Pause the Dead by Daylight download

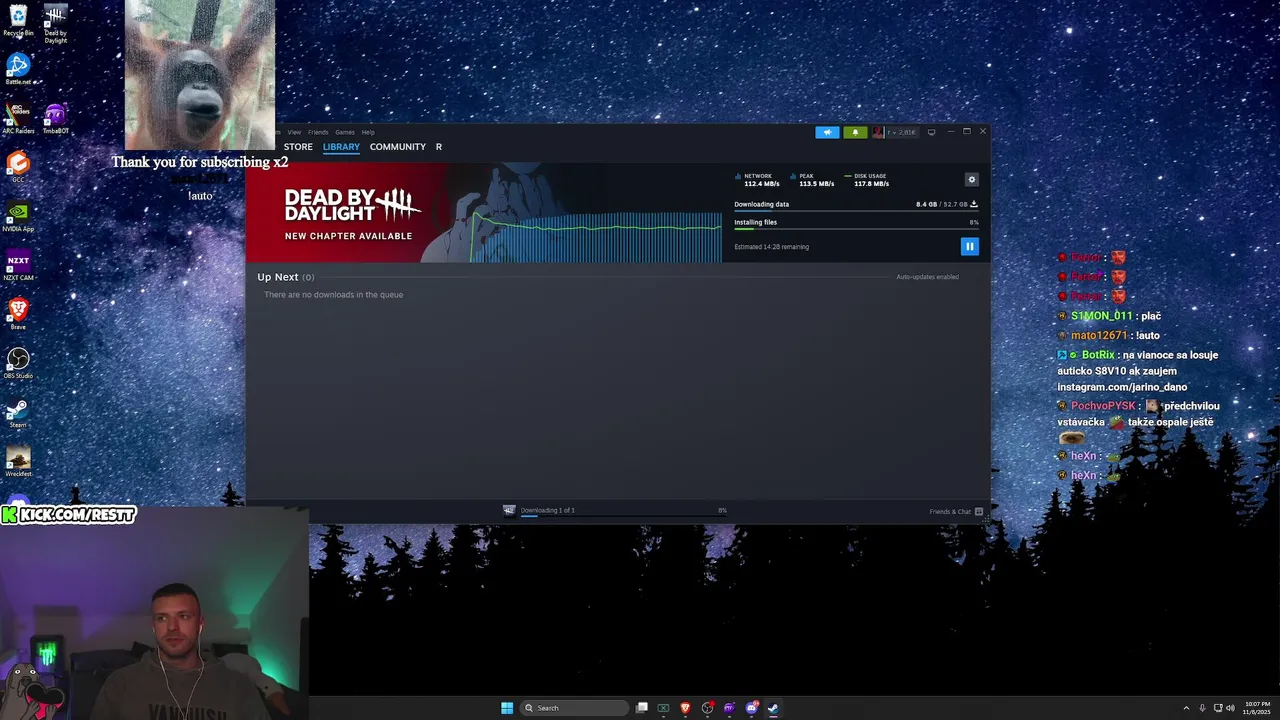pyautogui.click(x=969, y=246)
